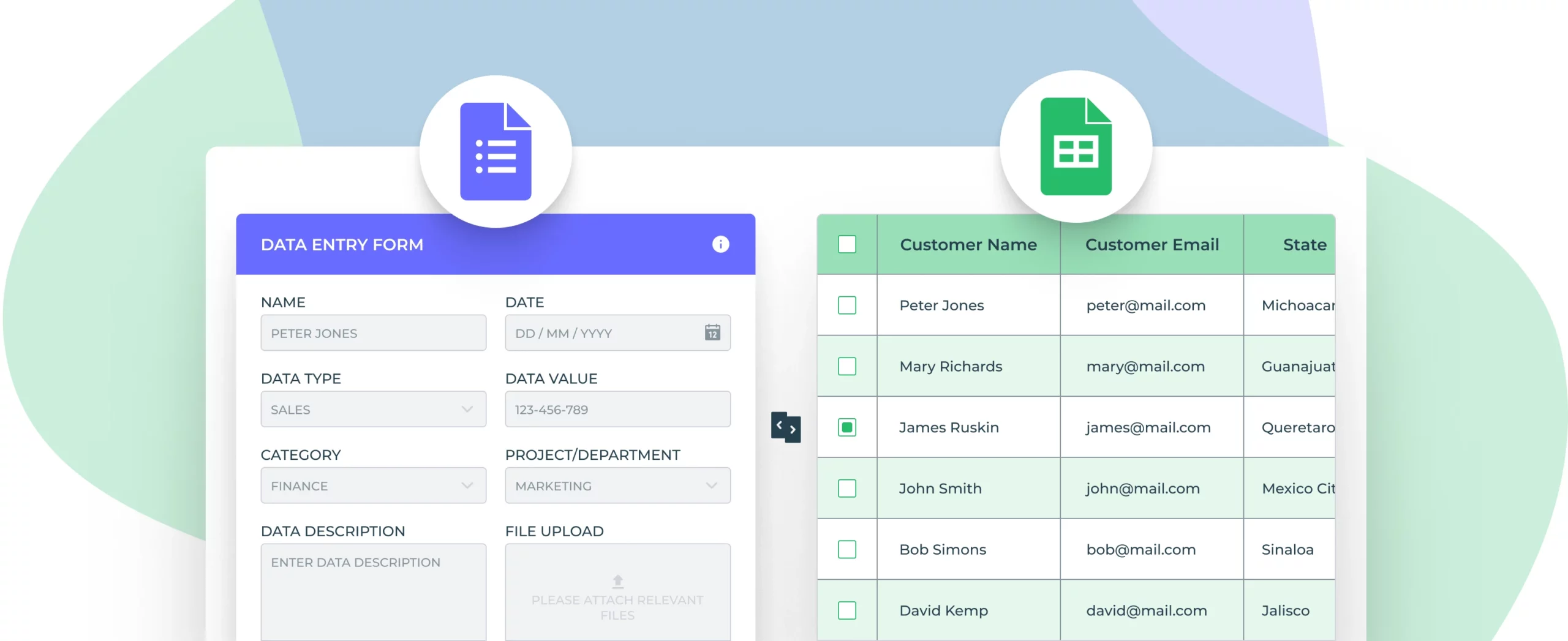
Task: Check the Mary Richards row checkbox
Action: click(847, 366)
